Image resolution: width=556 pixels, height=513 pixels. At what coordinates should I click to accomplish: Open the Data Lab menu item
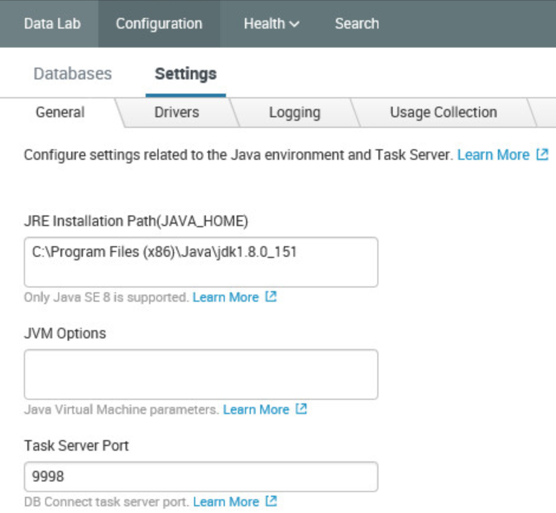(52, 24)
